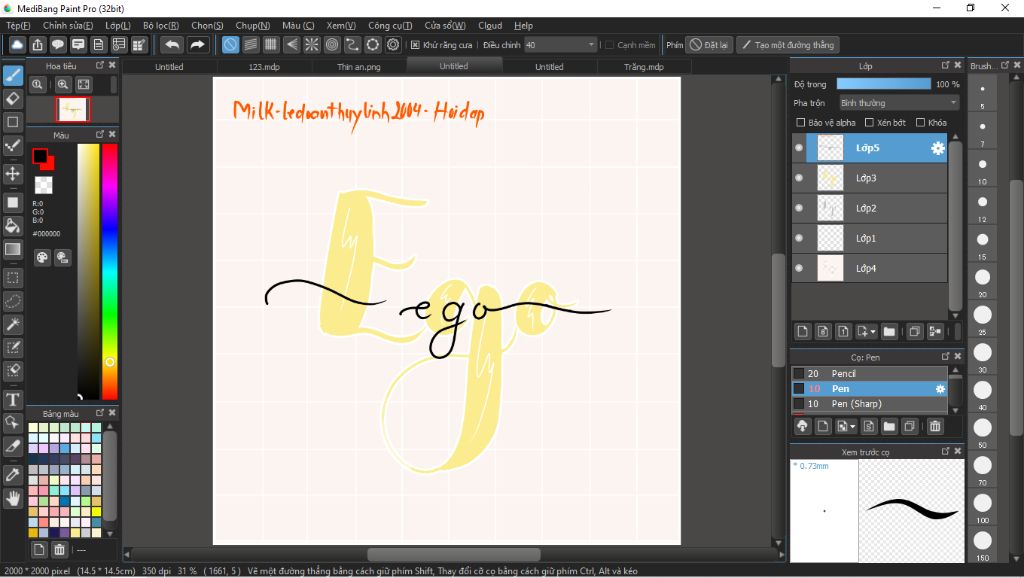Hide the Lớp3 layer
This screenshot has height=578, width=1024.
(x=799, y=178)
